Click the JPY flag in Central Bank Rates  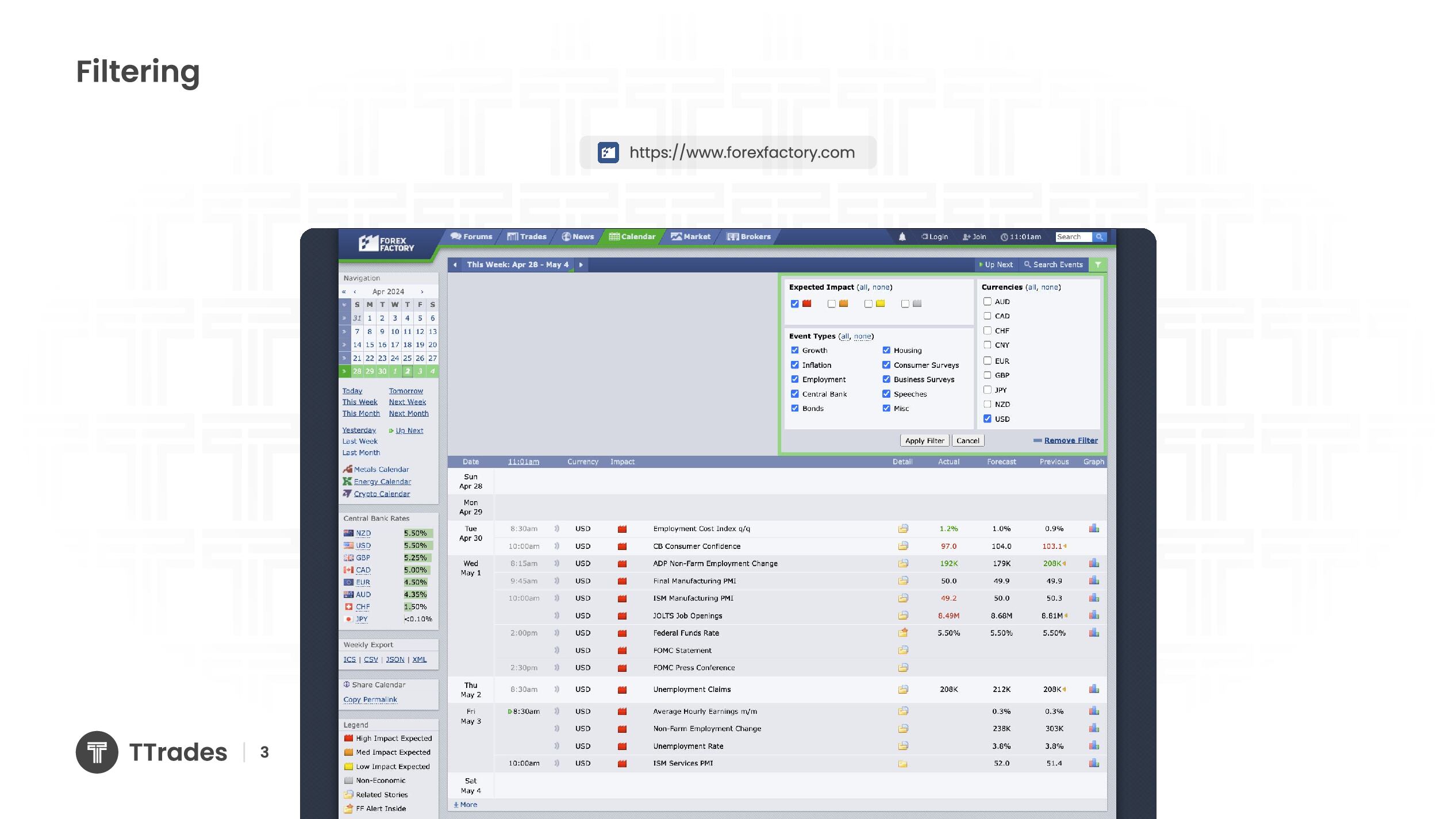pos(348,619)
